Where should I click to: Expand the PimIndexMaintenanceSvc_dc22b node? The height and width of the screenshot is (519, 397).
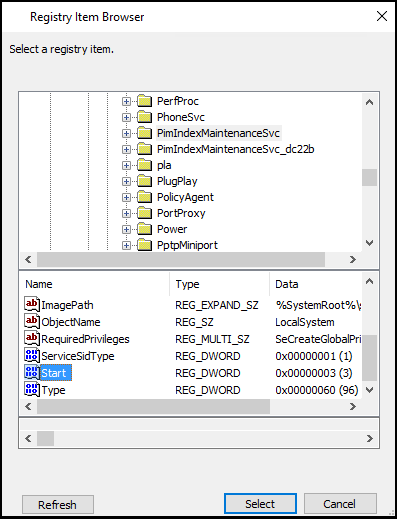coord(126,149)
